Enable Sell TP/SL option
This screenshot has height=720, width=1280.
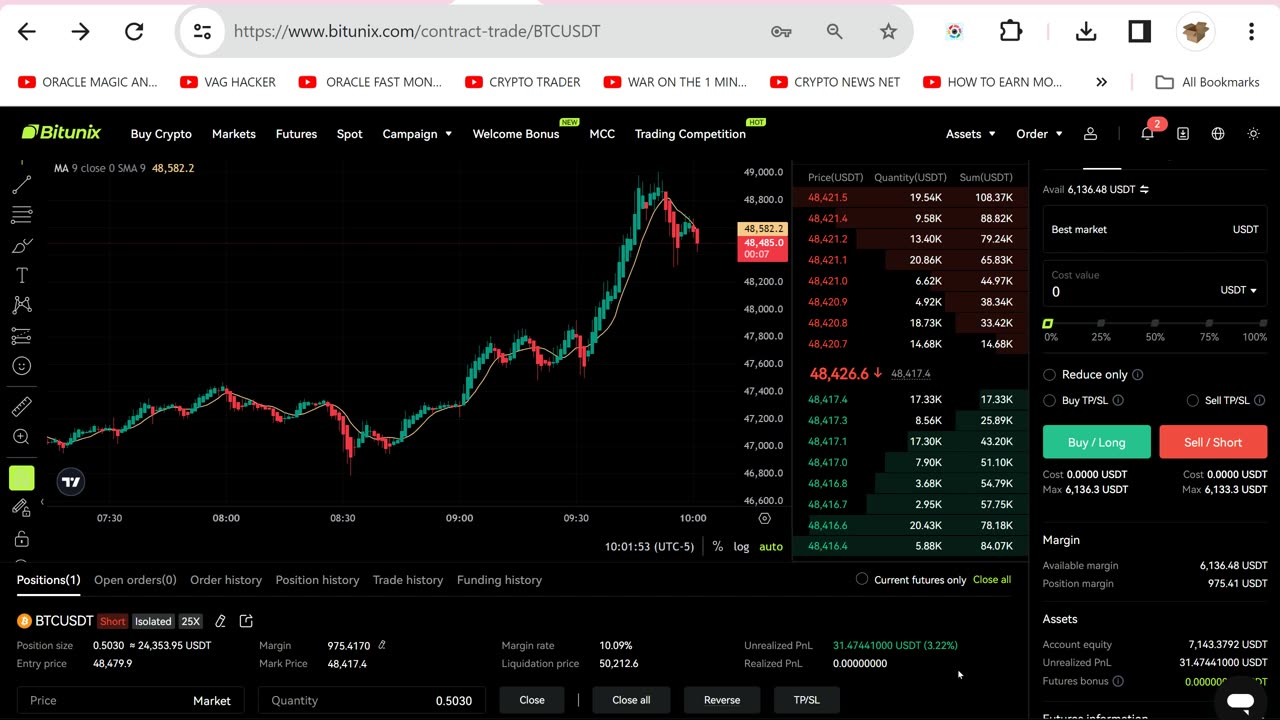1192,400
